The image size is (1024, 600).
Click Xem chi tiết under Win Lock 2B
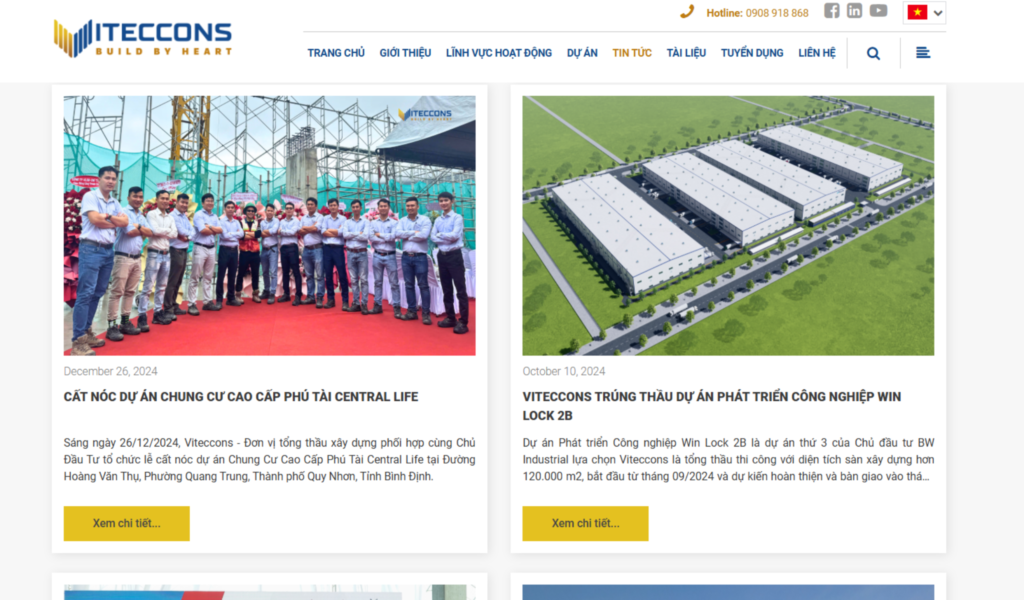(585, 524)
